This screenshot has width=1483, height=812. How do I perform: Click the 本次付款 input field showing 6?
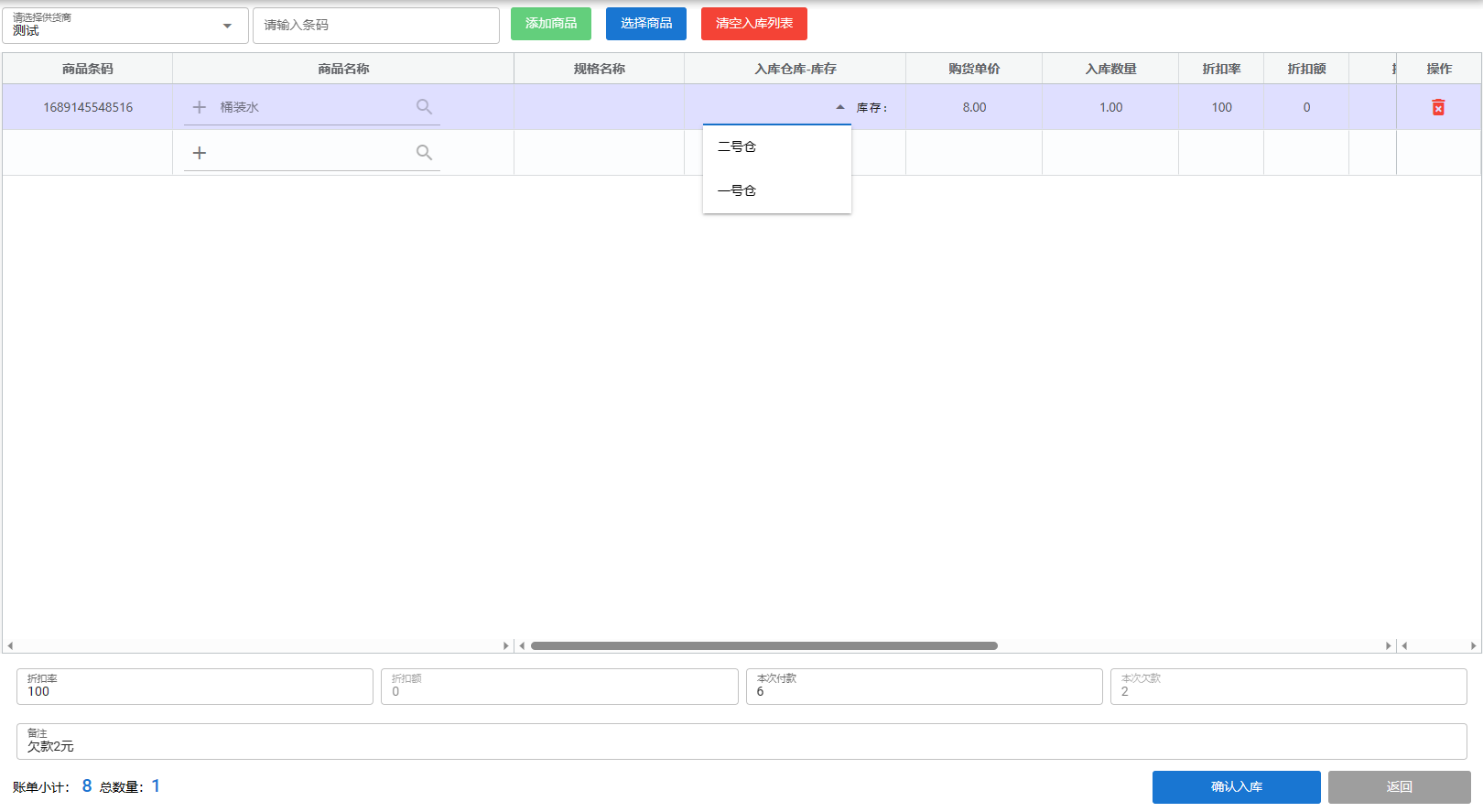click(x=925, y=687)
